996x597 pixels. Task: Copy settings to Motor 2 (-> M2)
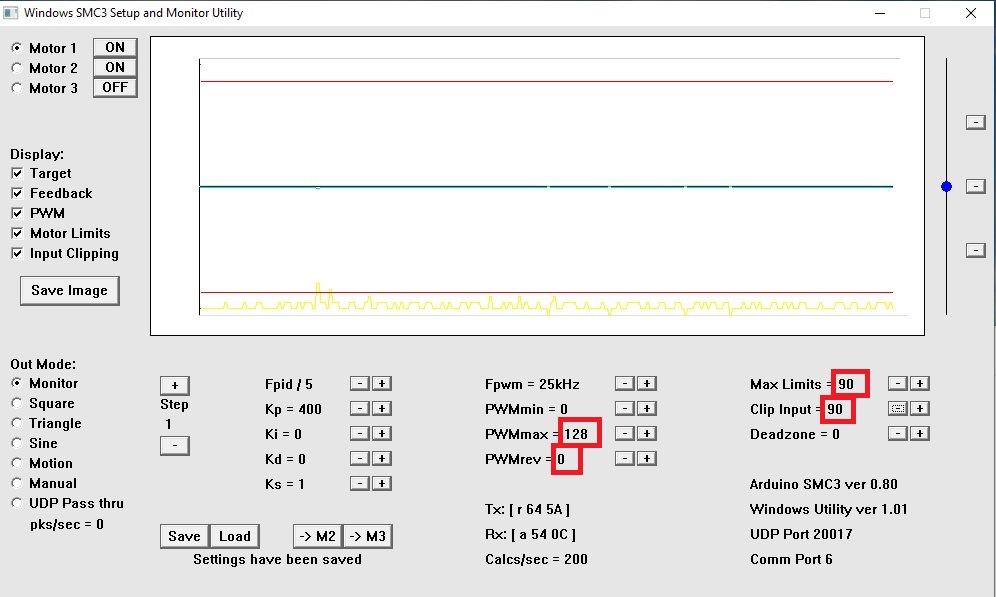pyautogui.click(x=318, y=536)
